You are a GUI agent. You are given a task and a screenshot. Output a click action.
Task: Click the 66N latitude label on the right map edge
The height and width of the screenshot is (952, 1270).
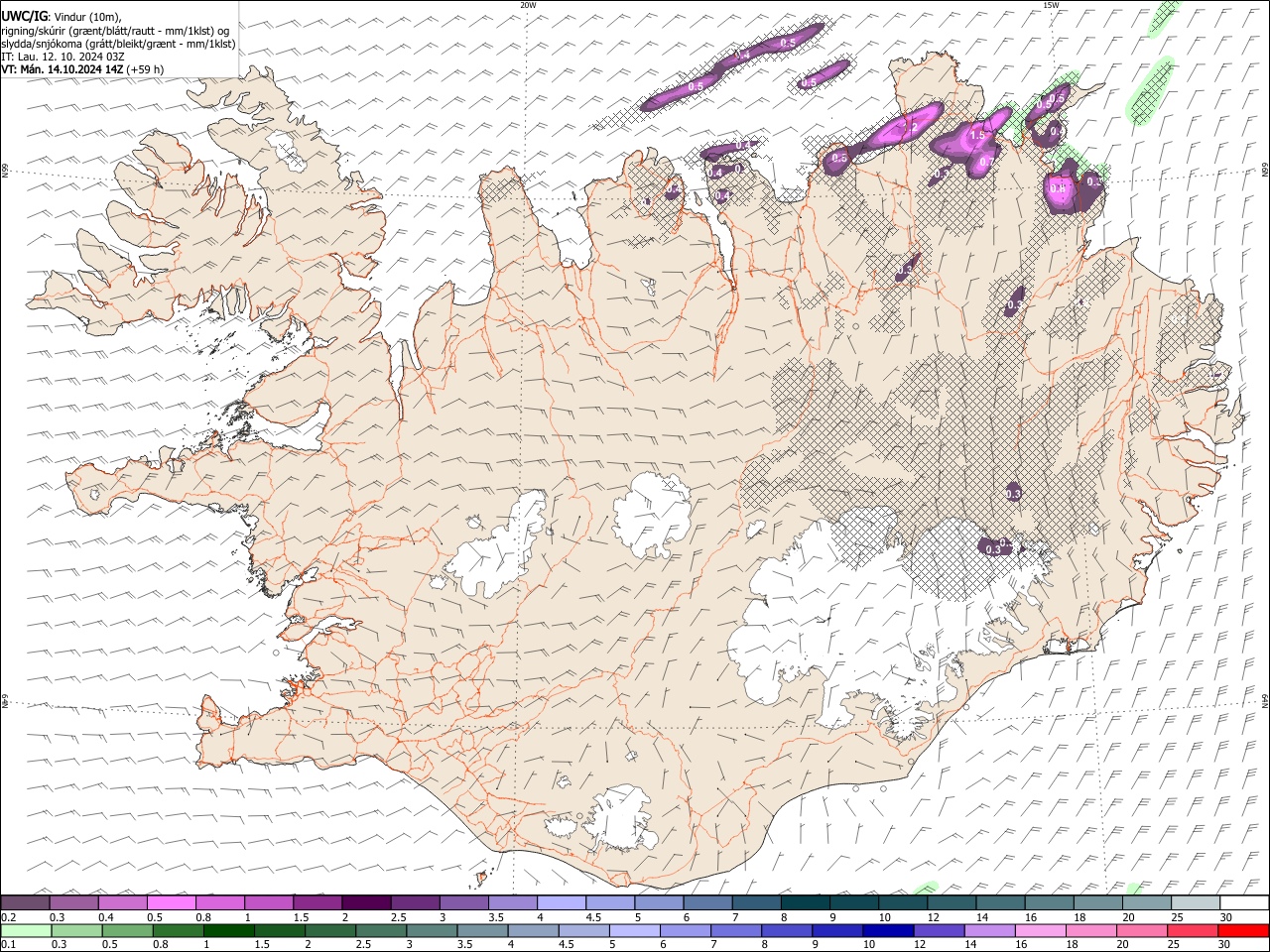(1265, 170)
